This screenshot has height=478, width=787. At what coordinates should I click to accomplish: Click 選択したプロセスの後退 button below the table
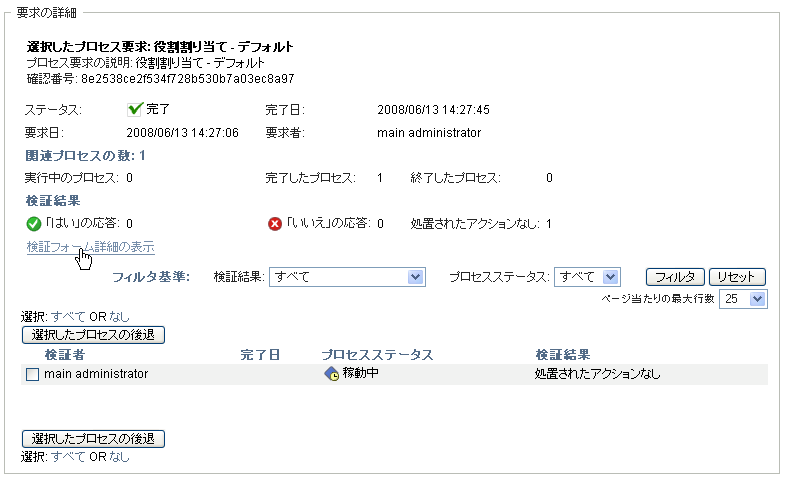pyautogui.click(x=93, y=438)
